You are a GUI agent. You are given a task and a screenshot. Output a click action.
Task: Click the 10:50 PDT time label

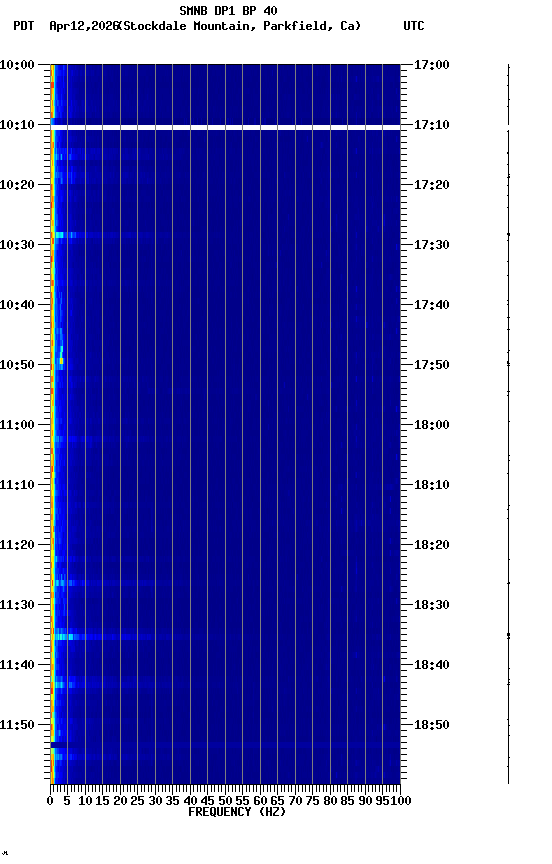point(17,365)
